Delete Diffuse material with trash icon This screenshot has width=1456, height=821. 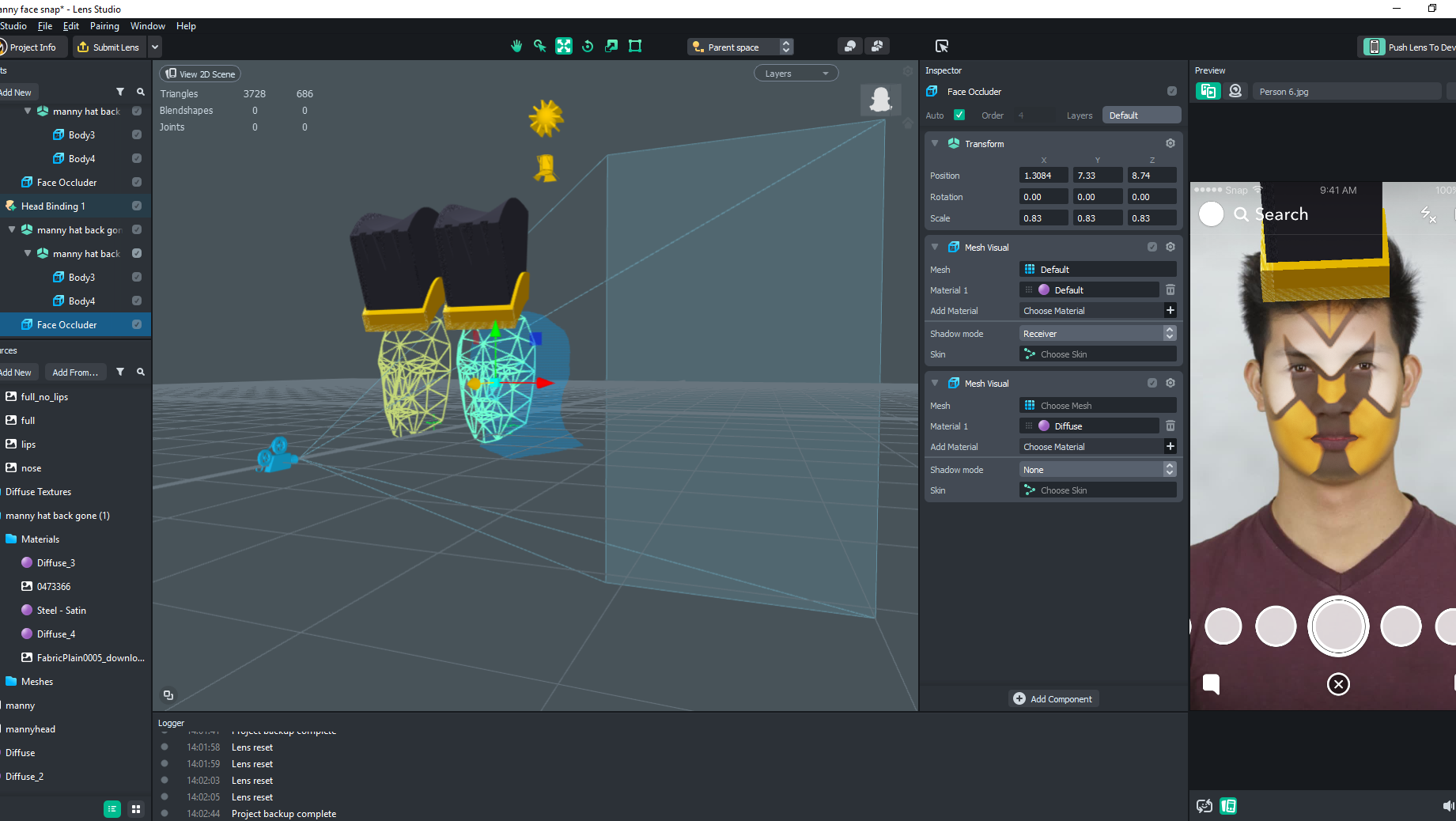[1170, 426]
